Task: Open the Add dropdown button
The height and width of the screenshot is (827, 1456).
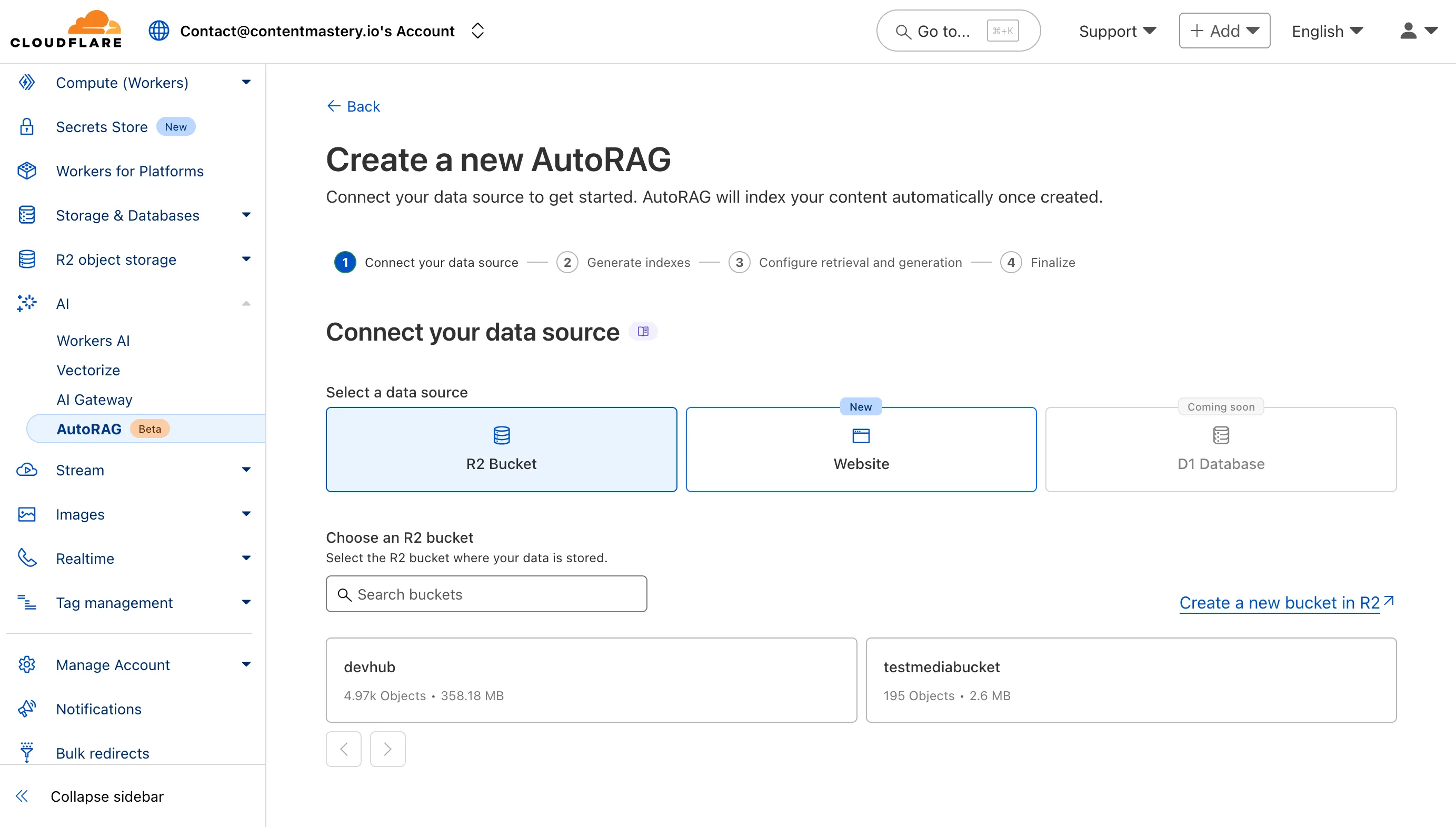Action: pyautogui.click(x=1224, y=31)
